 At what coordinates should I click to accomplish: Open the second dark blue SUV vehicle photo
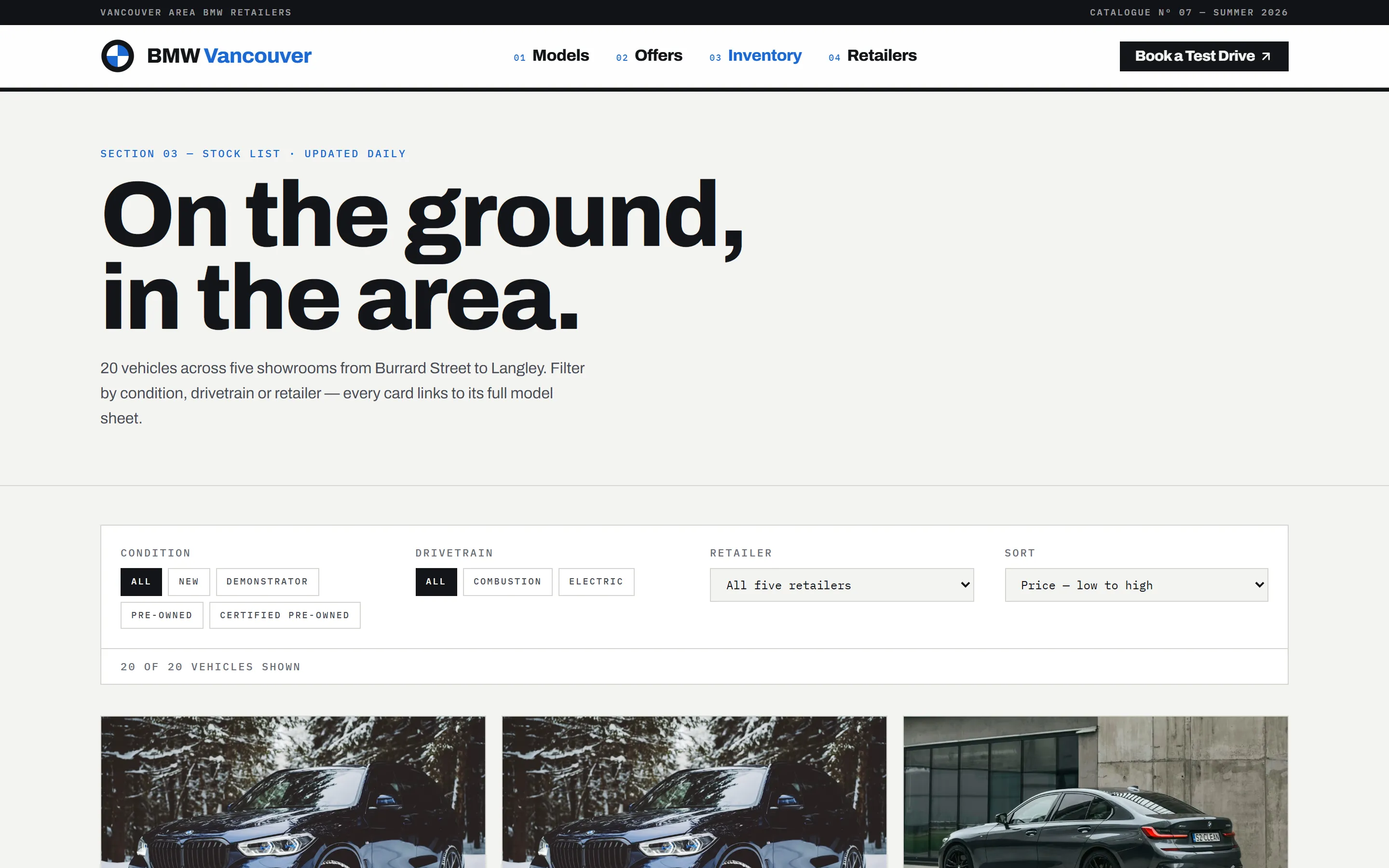point(694,792)
